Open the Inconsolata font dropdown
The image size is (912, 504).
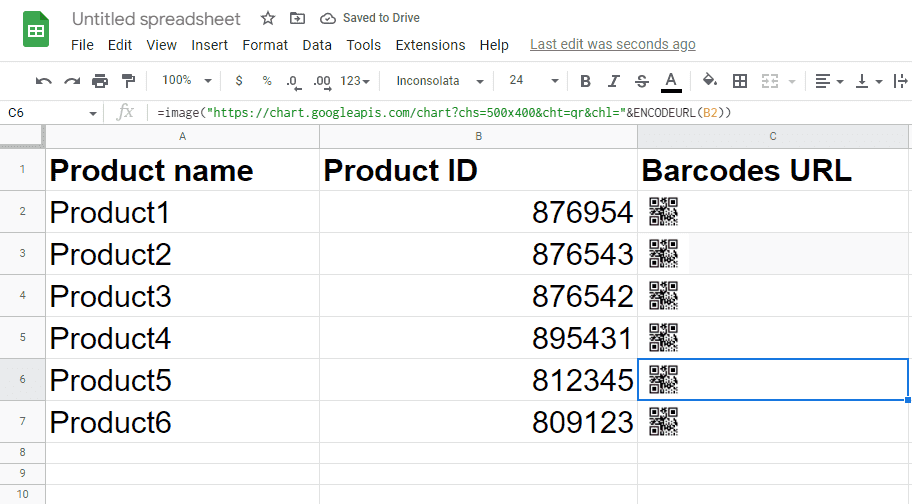click(x=439, y=81)
